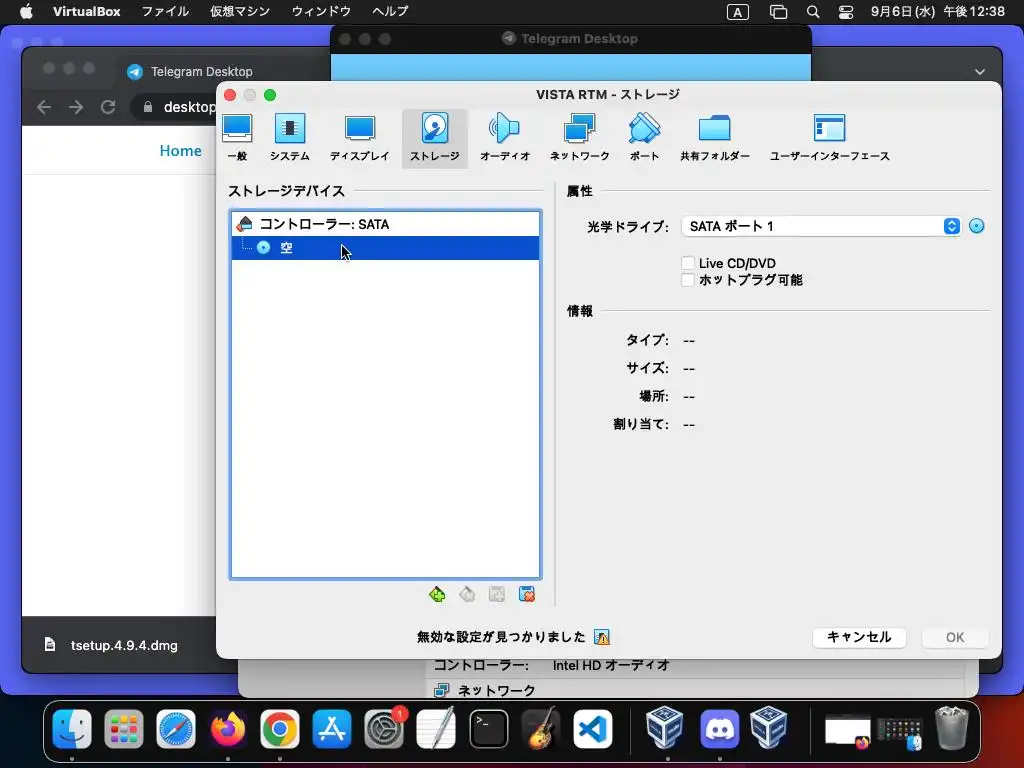Image resolution: width=1024 pixels, height=768 pixels.
Task: Open the 共有フォルダー settings tab
Action: click(714, 138)
